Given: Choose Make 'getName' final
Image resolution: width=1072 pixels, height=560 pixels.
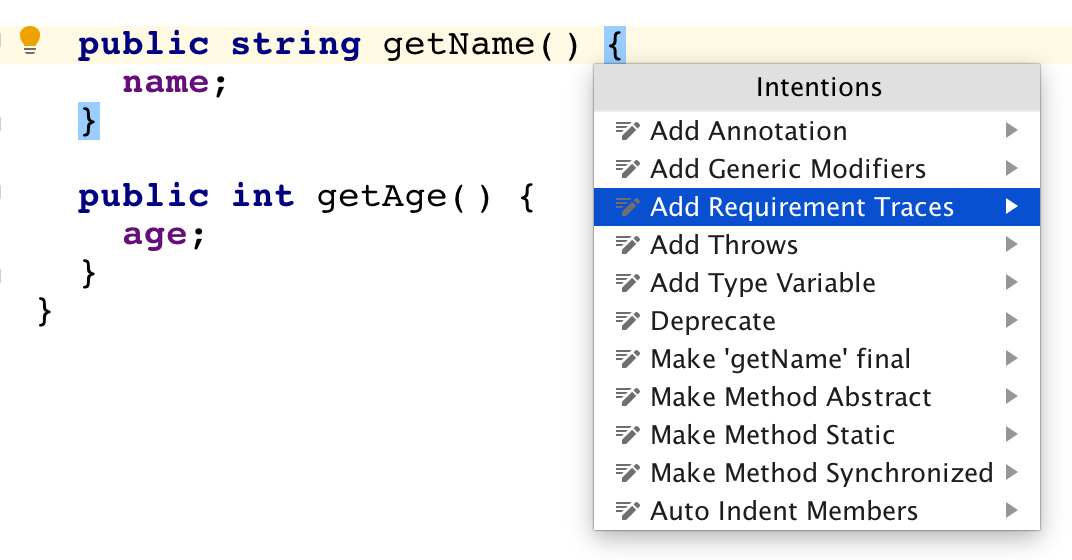Looking at the screenshot, I should click(780, 359).
